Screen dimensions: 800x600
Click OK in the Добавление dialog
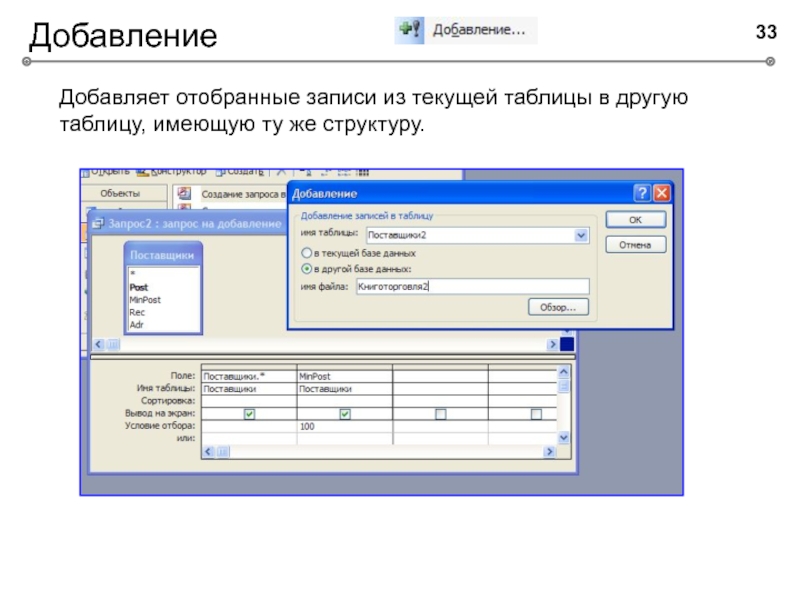[635, 220]
